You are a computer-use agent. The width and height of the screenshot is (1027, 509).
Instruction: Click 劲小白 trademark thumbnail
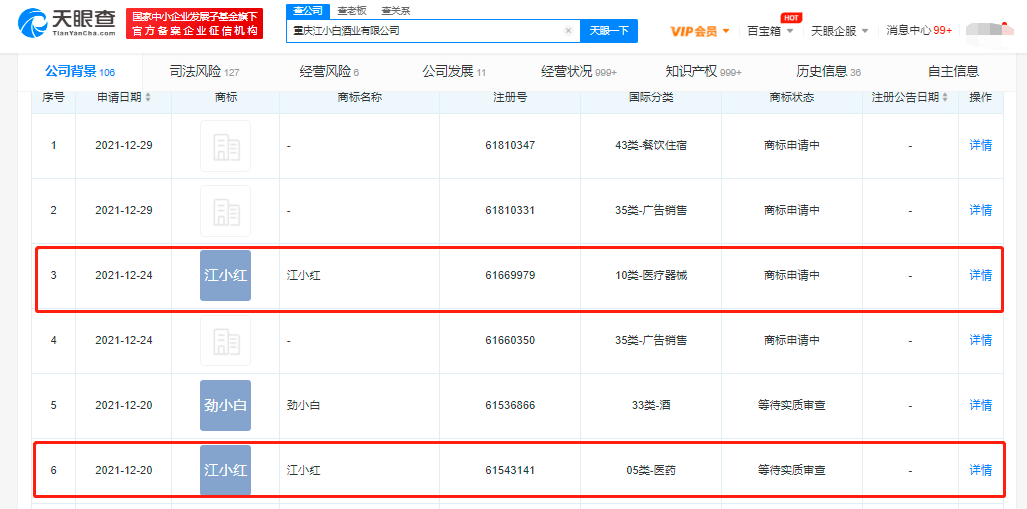[225, 405]
